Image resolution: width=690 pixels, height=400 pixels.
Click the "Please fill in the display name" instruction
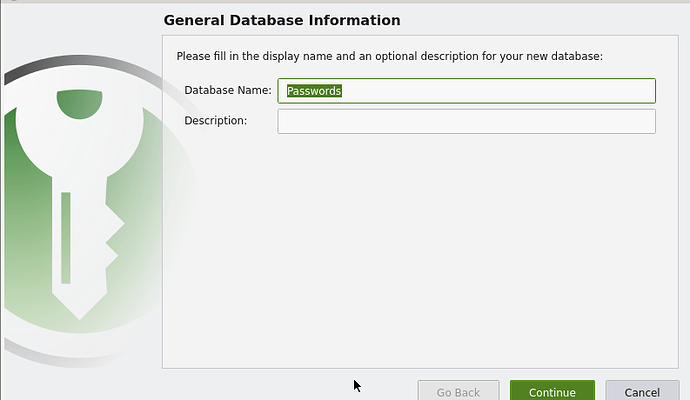coord(389,56)
